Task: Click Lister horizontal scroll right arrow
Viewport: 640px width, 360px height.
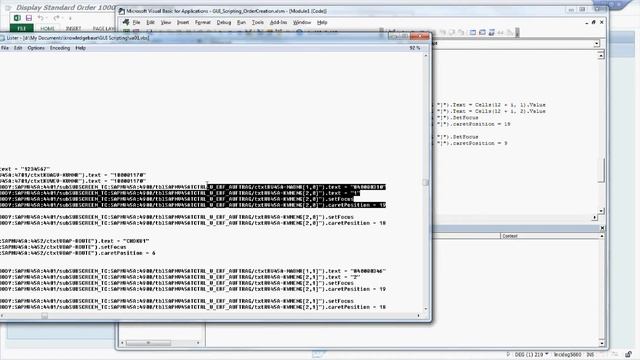Action: tap(418, 316)
